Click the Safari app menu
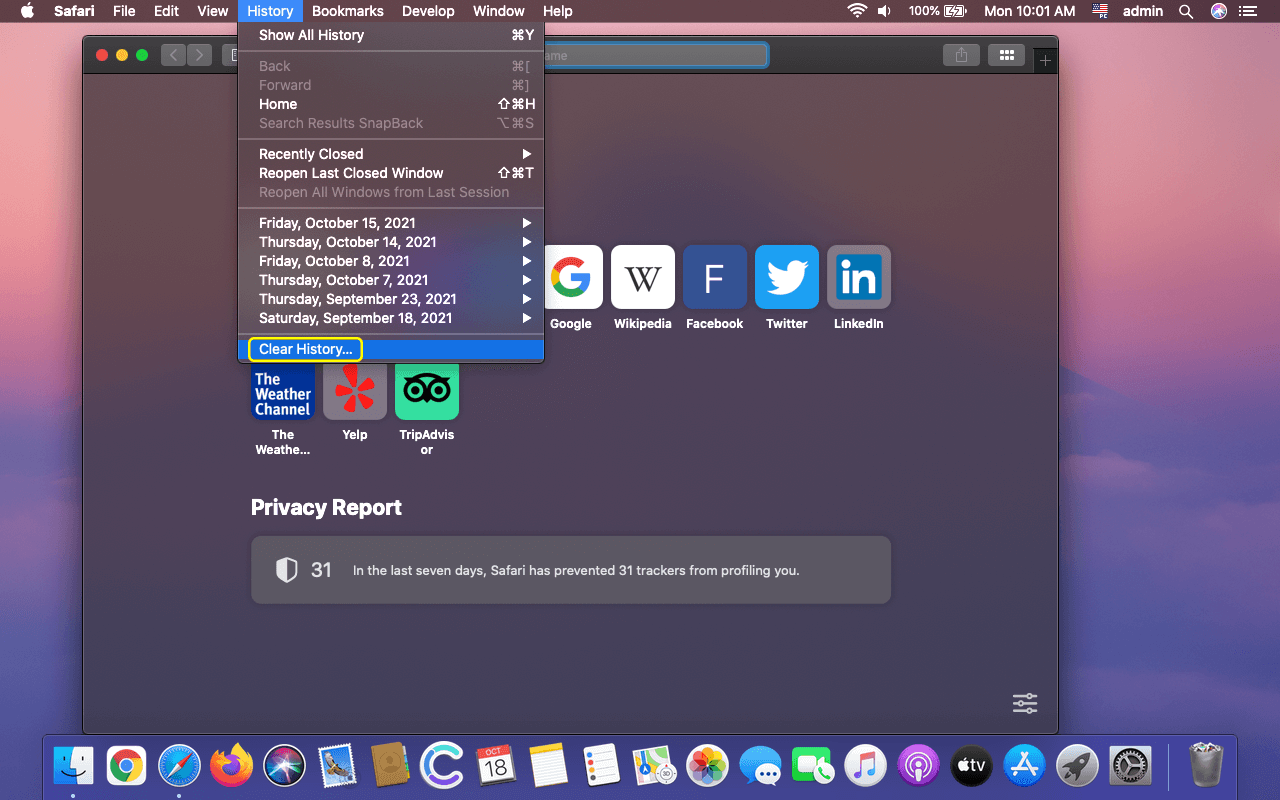Viewport: 1280px width, 800px height. [x=74, y=11]
